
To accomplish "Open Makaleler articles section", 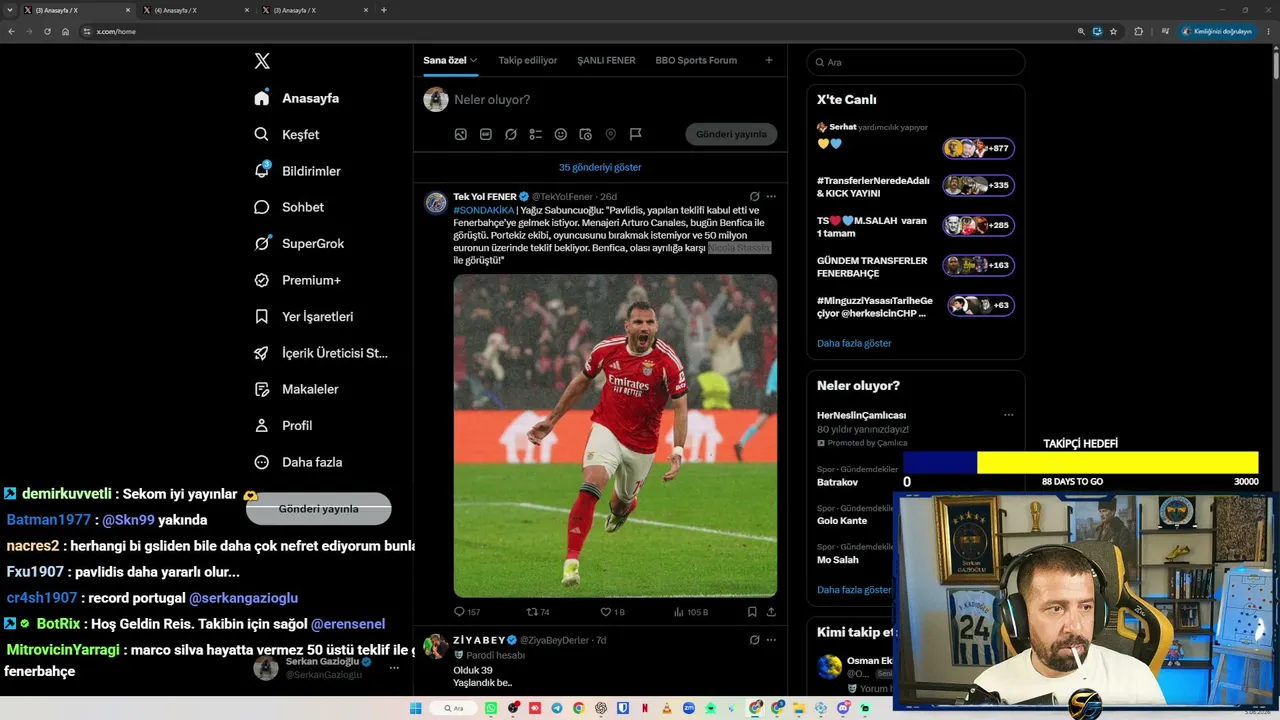I will coord(296,389).
